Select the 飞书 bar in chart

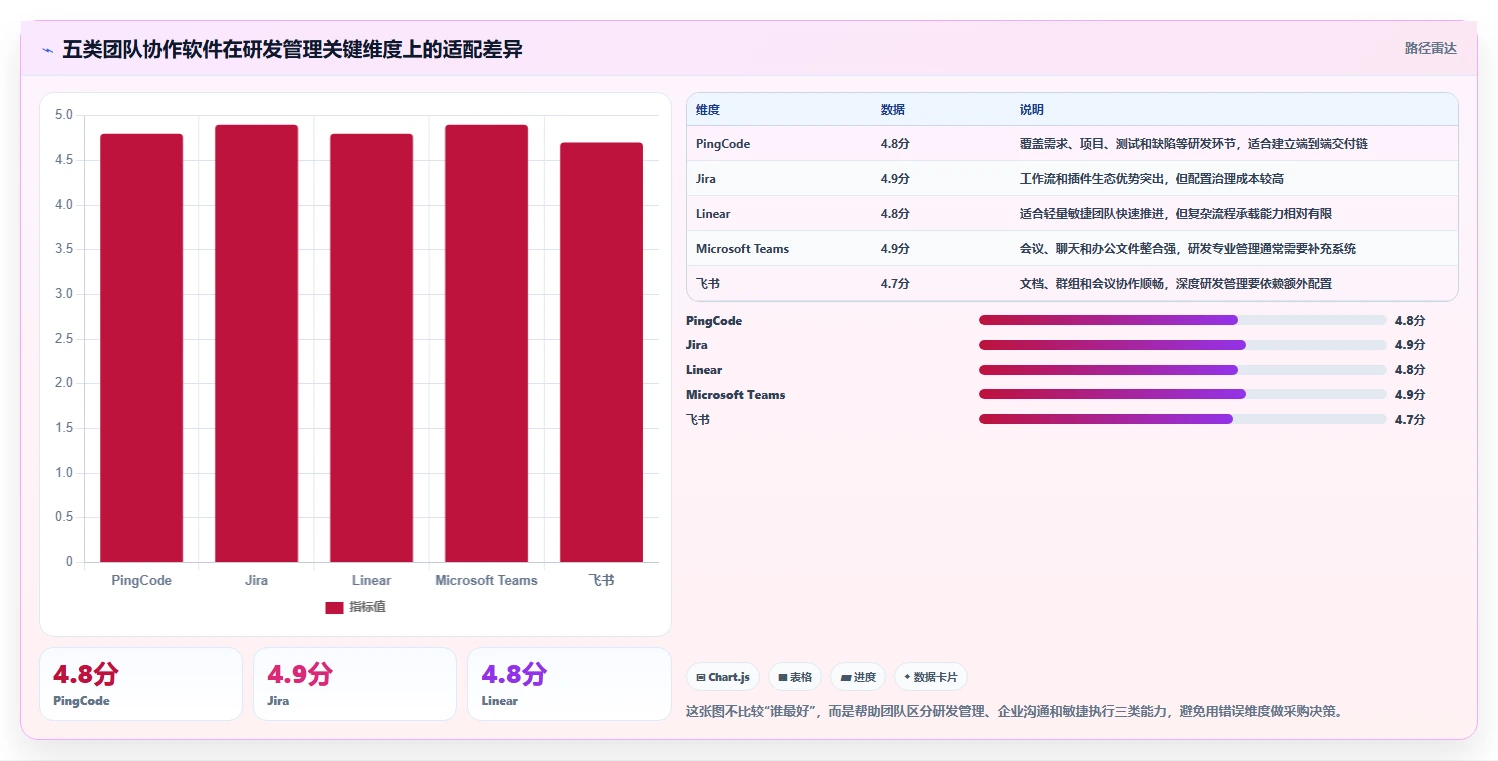pos(601,352)
